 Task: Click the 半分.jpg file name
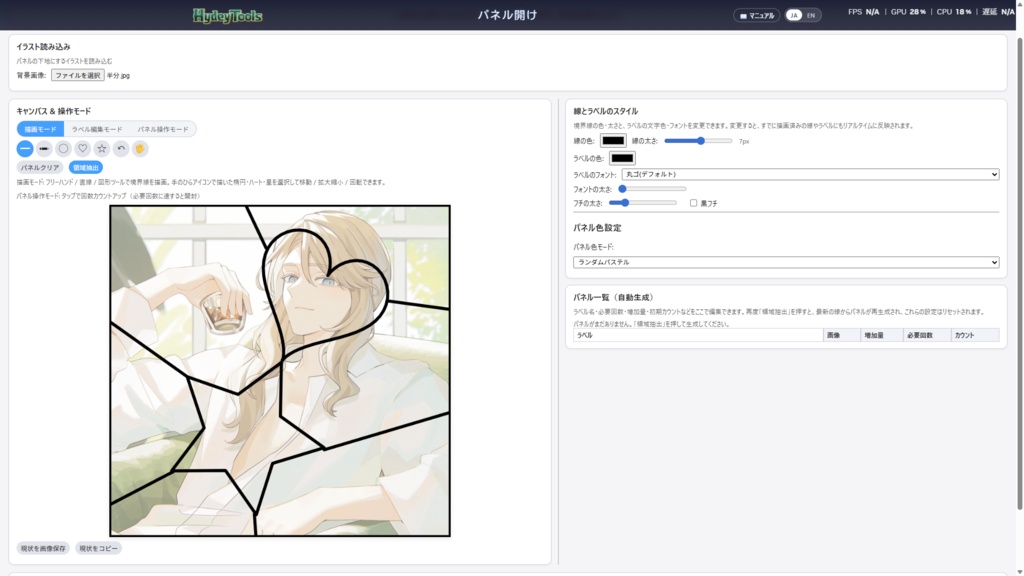pos(118,76)
